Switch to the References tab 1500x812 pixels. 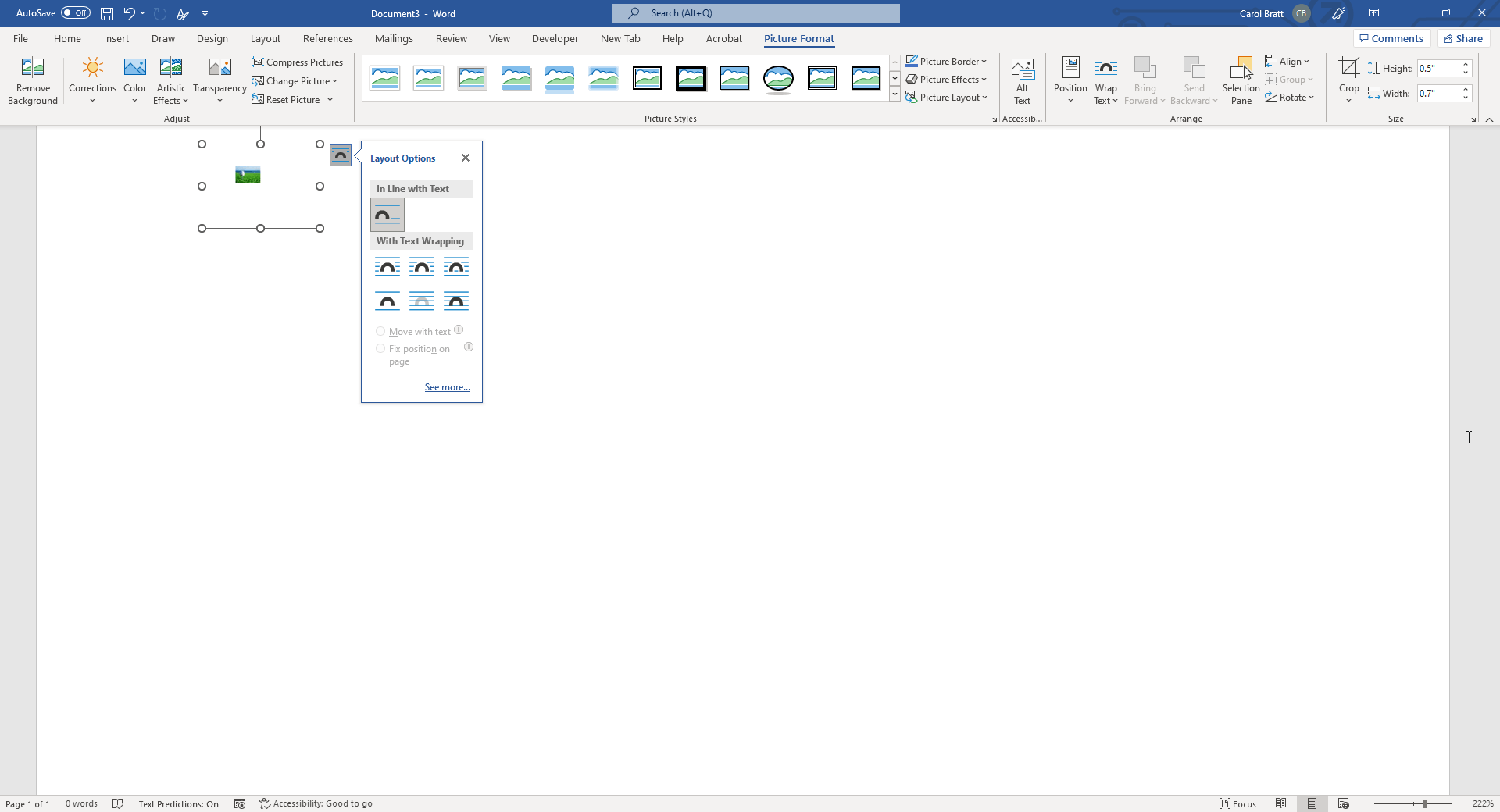(328, 38)
